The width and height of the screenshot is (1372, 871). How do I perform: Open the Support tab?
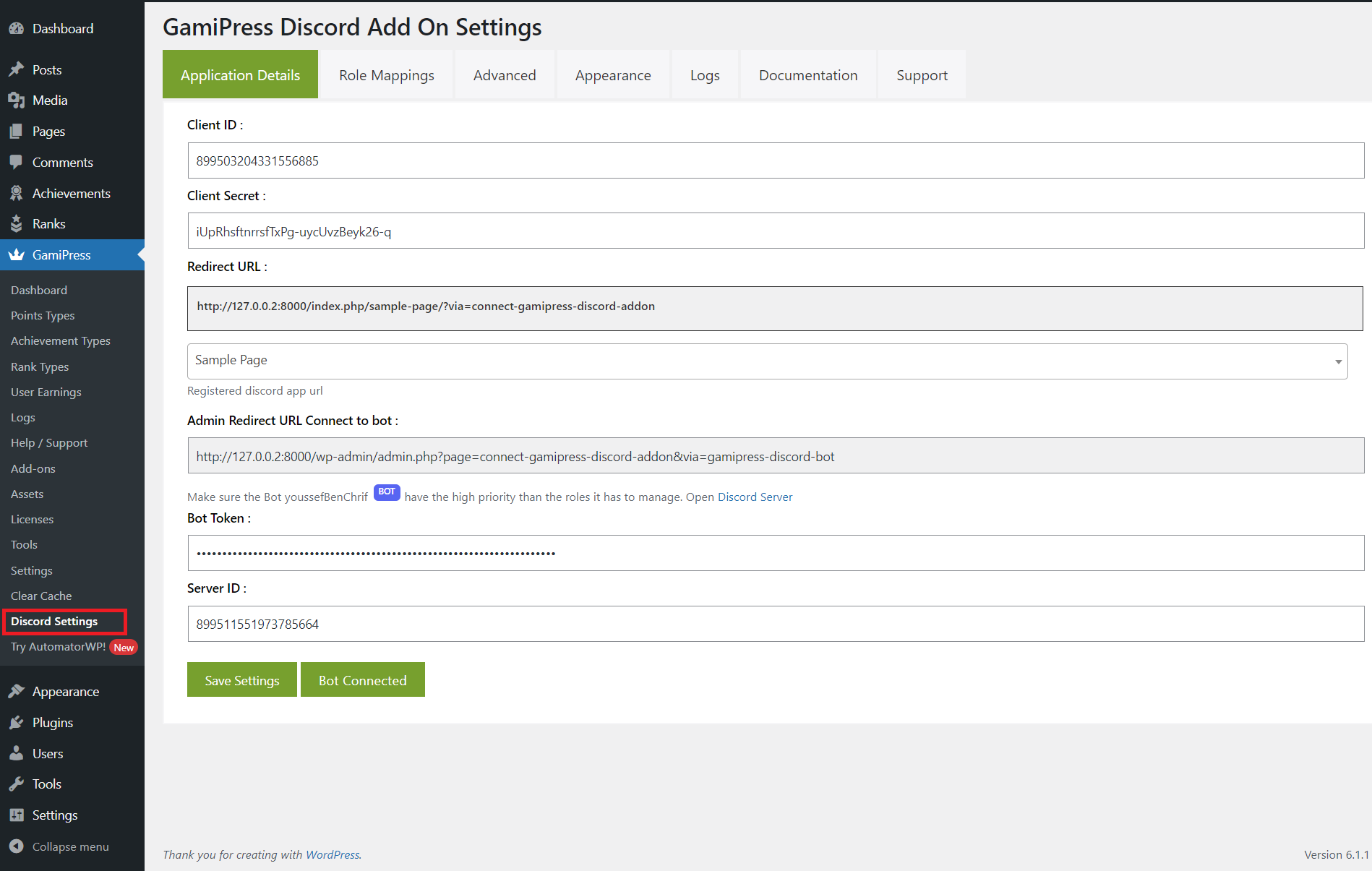click(x=922, y=74)
